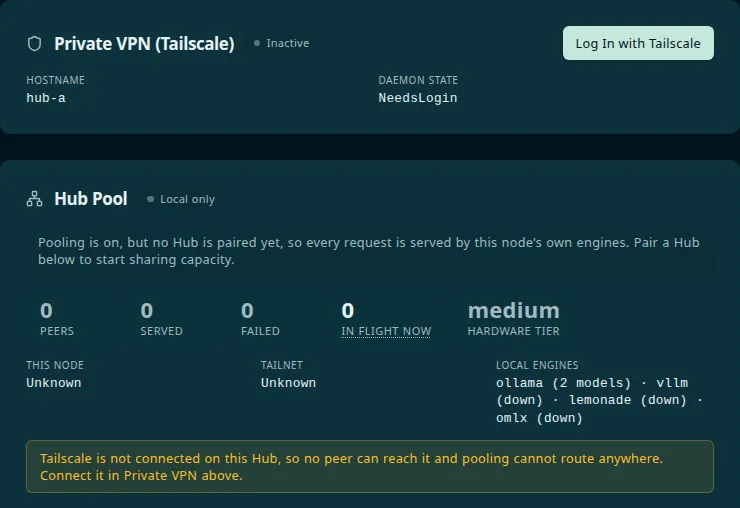The image size is (740, 508).
Task: Click the local engines list starting with ollama
Action: tap(599, 400)
